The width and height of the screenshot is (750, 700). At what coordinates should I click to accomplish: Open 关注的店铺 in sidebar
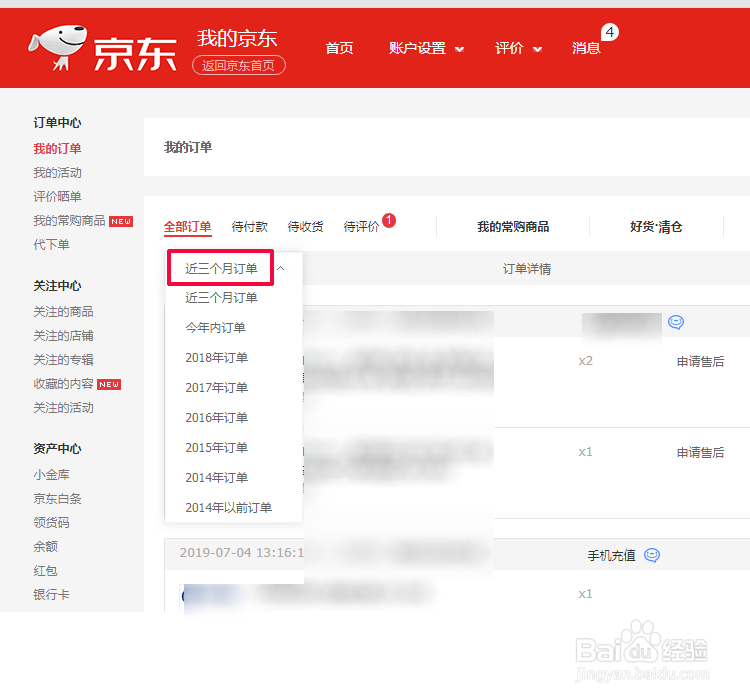pos(63,335)
